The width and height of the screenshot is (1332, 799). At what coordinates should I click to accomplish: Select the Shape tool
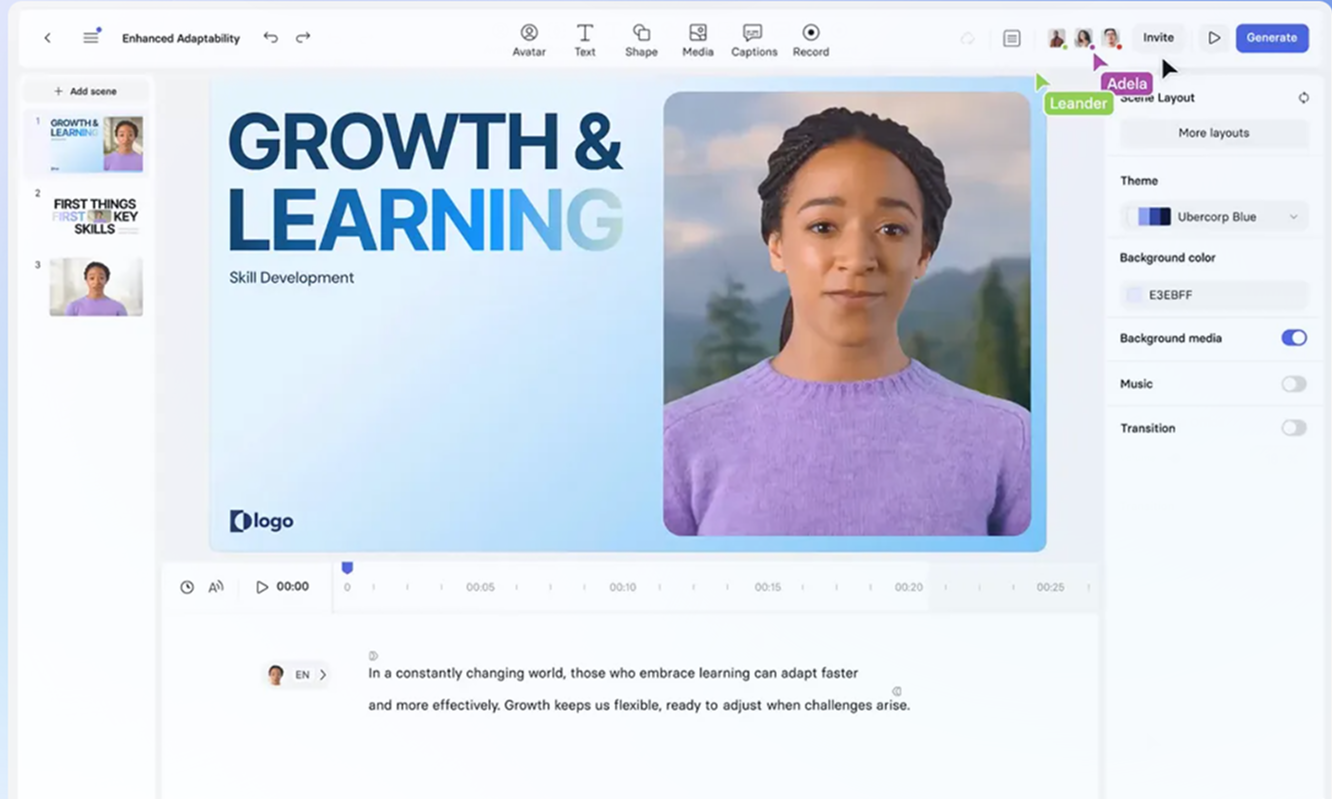[641, 41]
